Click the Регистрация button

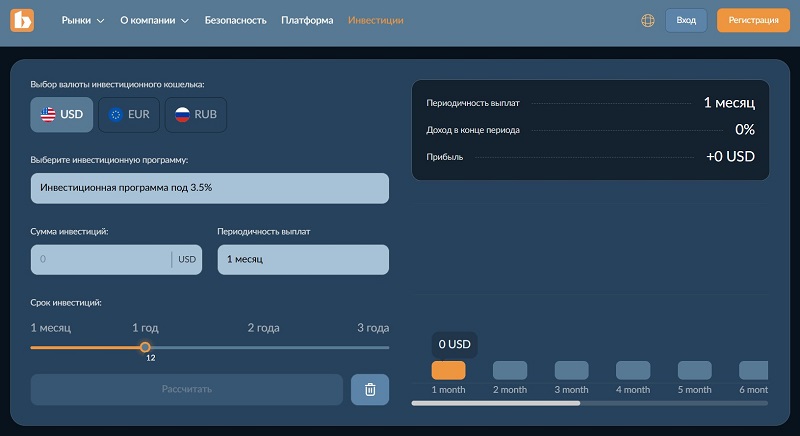[753, 20]
